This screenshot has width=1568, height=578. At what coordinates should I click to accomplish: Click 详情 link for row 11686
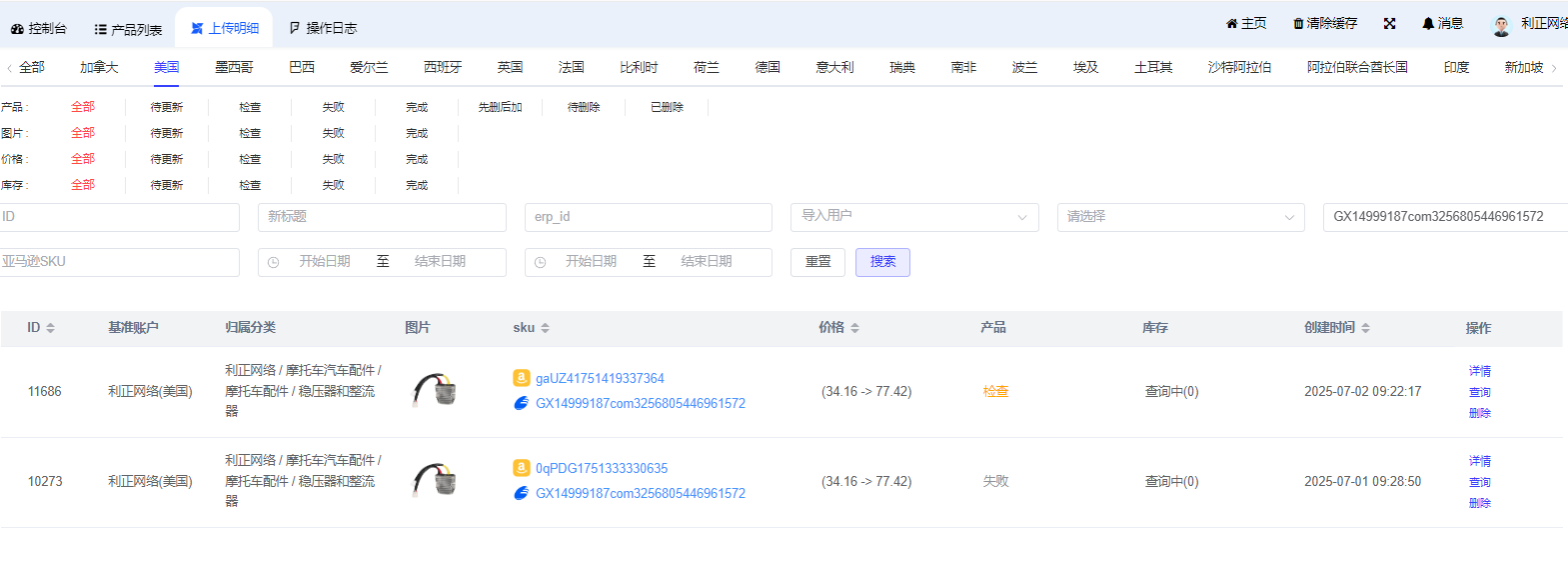(x=1479, y=371)
